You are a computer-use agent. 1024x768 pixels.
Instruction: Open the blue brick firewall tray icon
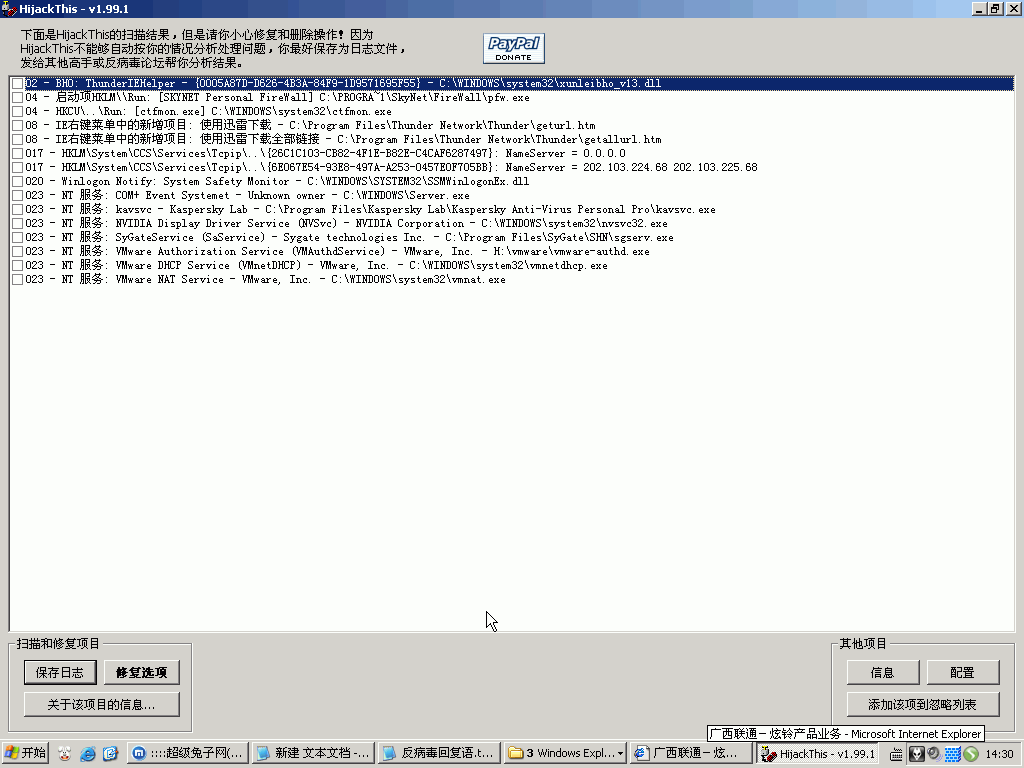(x=952, y=754)
